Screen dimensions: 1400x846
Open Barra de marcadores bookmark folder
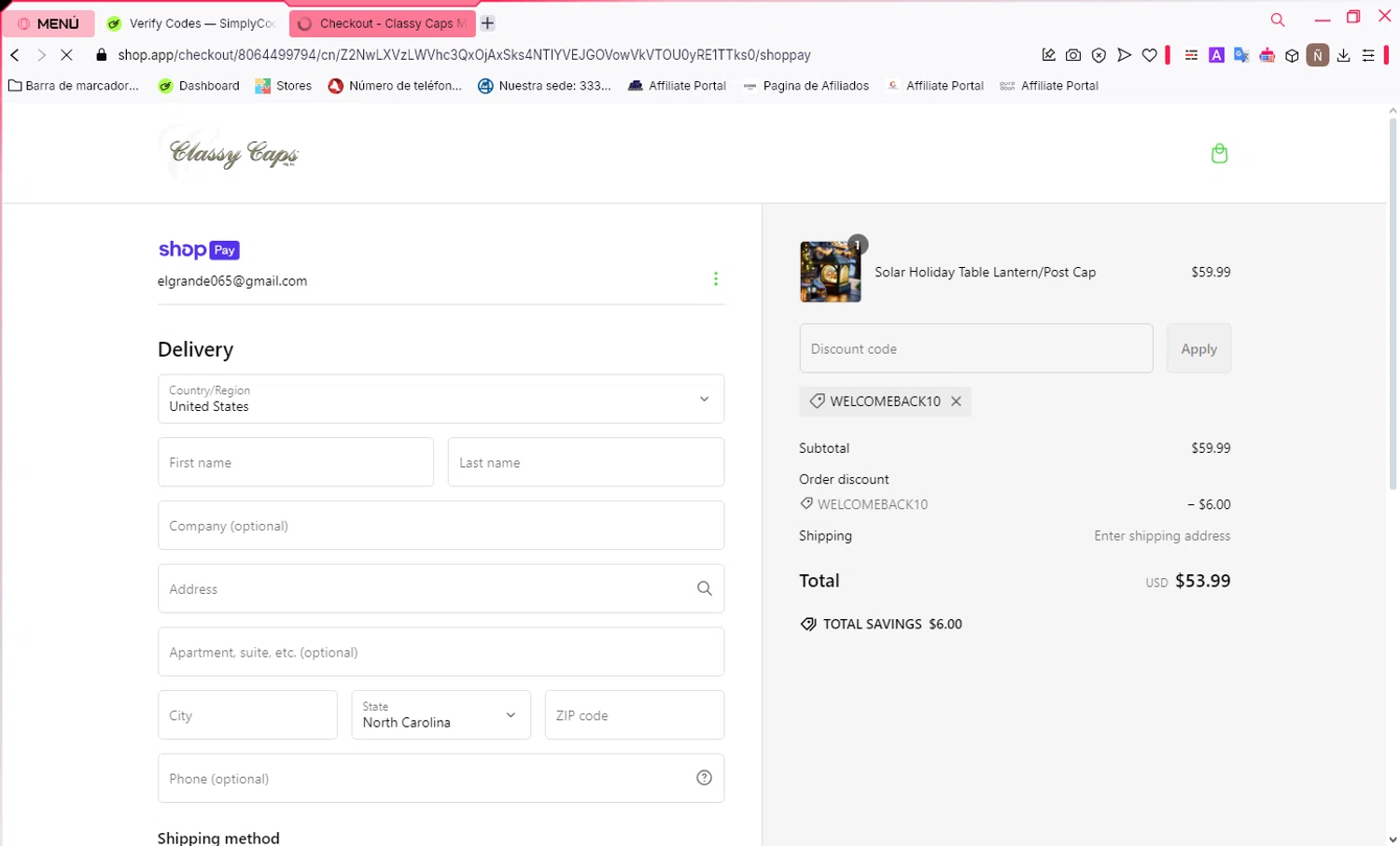click(73, 86)
